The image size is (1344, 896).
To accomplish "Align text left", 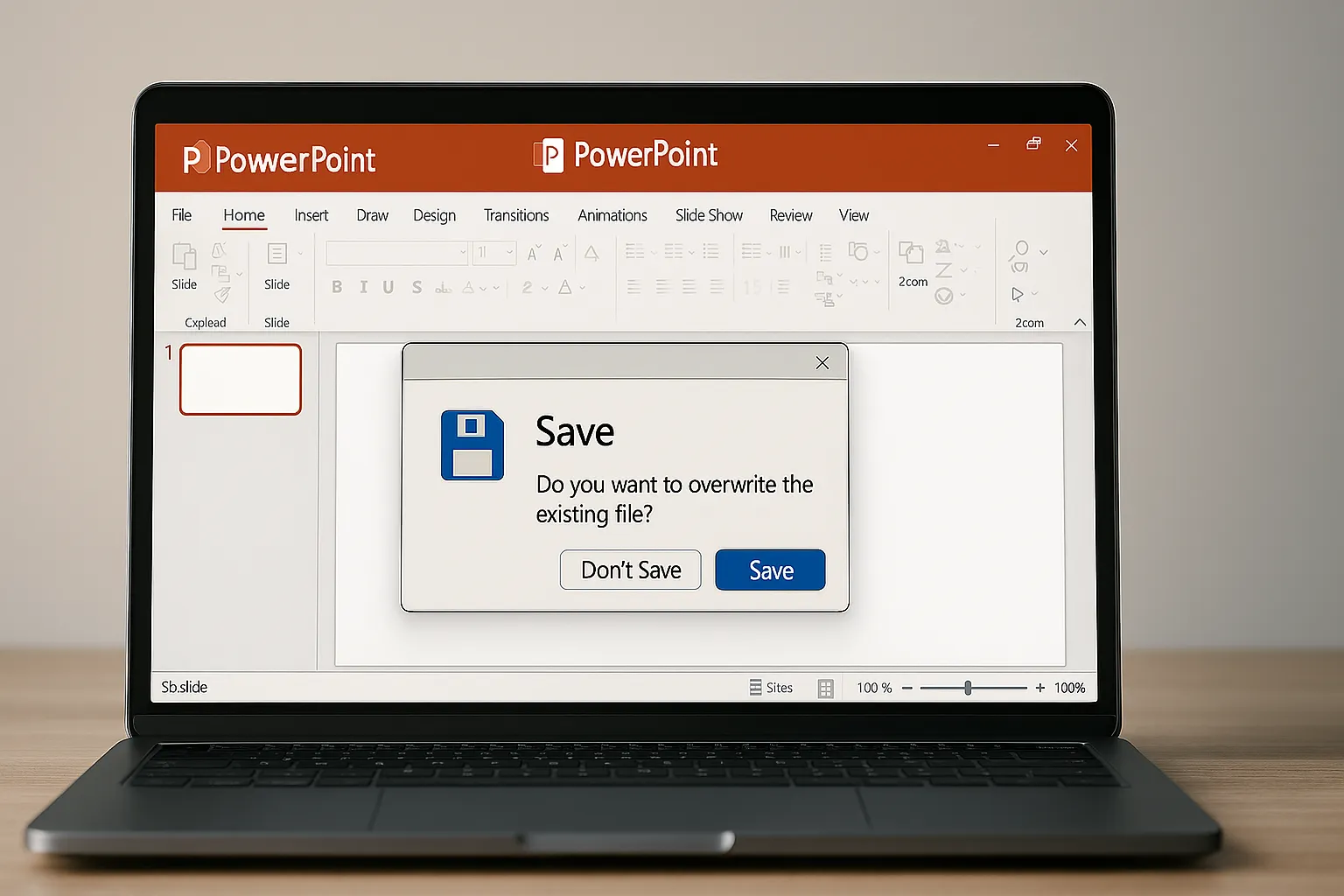I will point(634,286).
